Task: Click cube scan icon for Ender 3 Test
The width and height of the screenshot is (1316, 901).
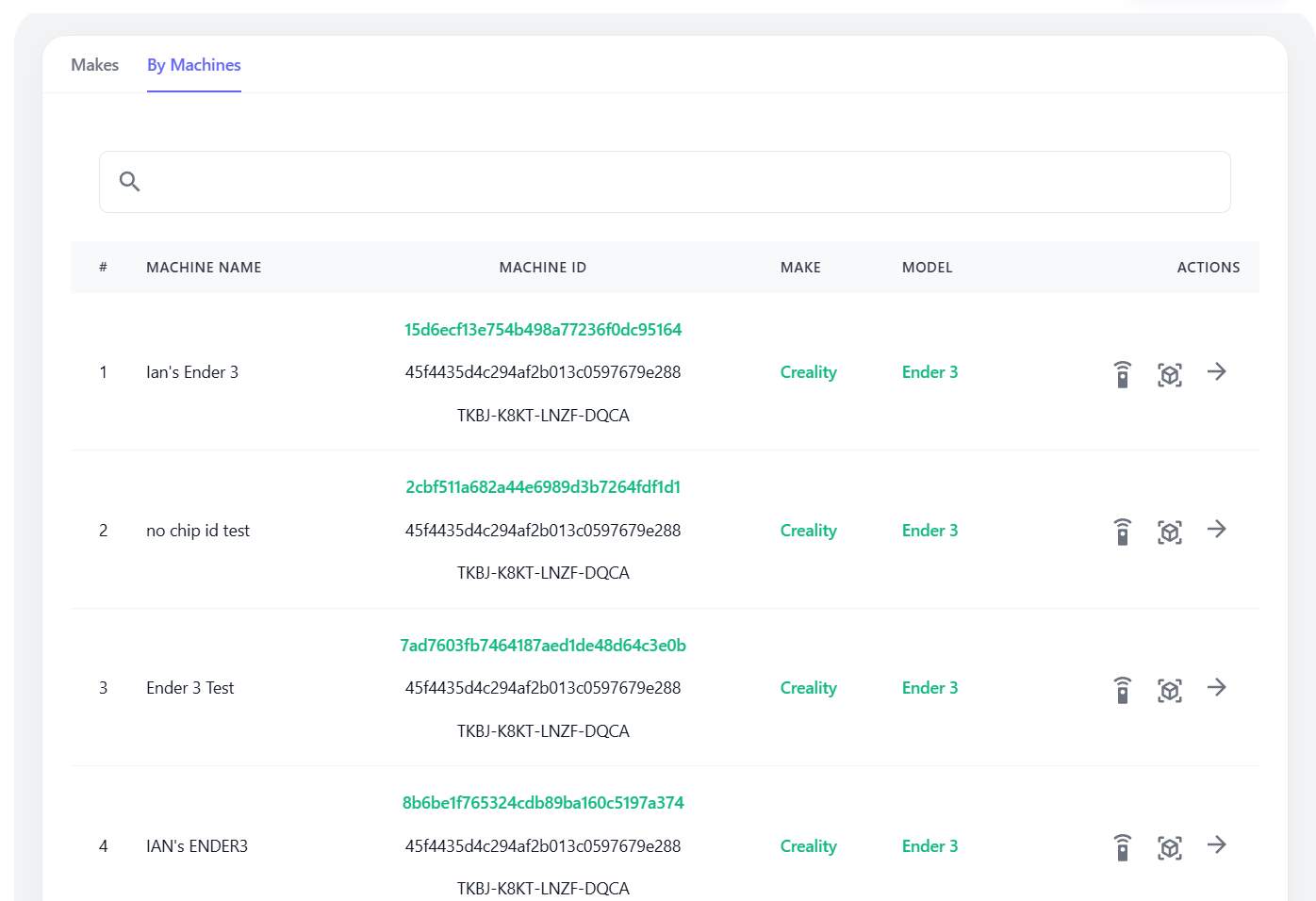Action: click(x=1170, y=691)
